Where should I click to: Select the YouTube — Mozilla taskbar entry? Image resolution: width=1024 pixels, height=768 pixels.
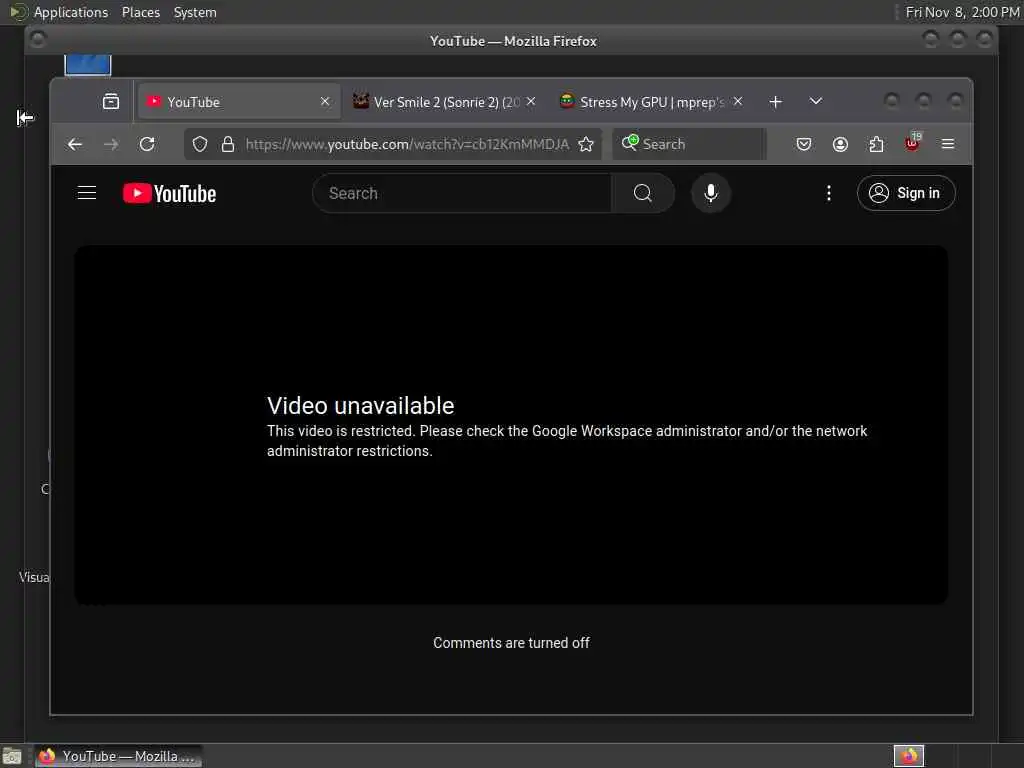(x=118, y=756)
